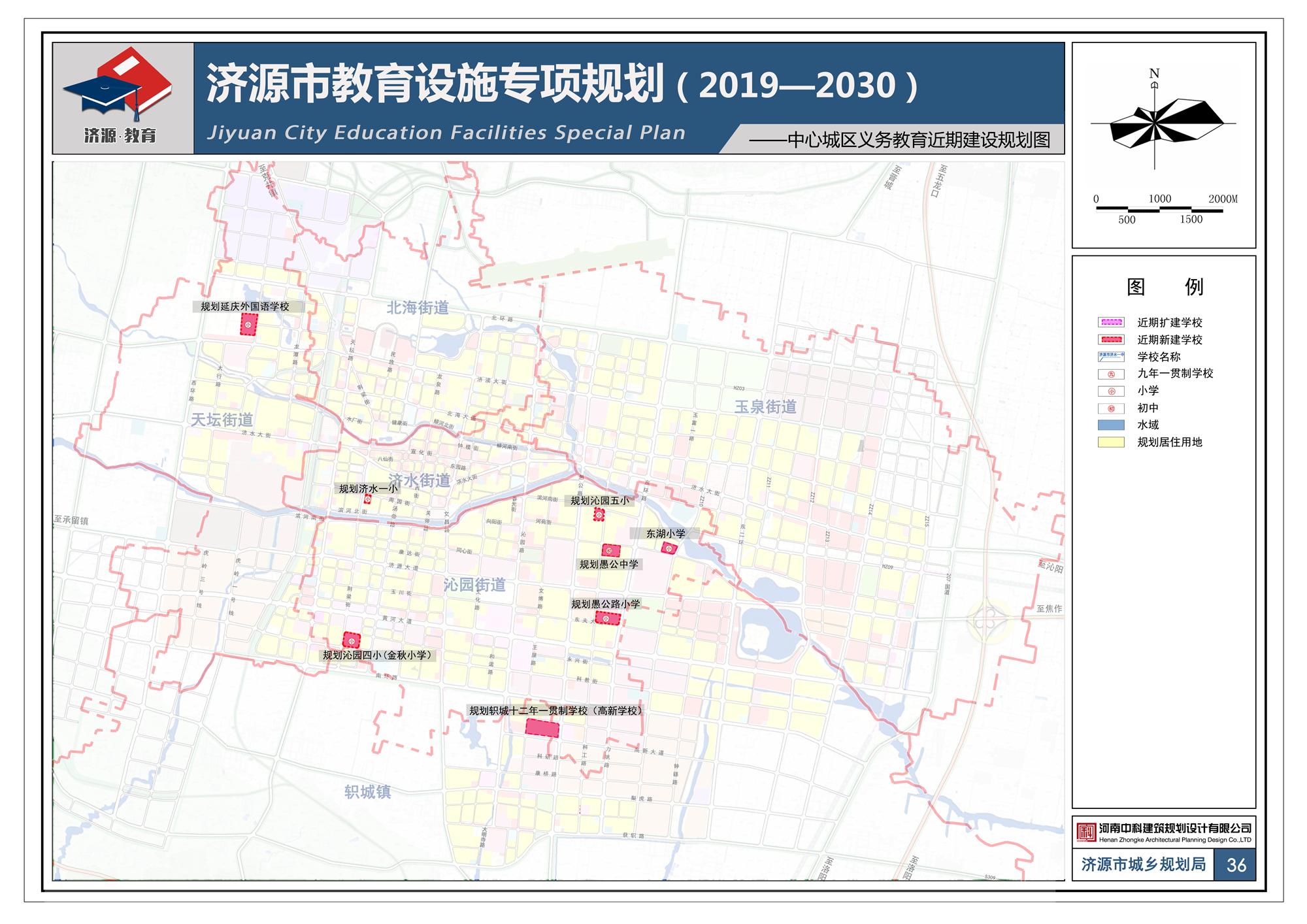This screenshot has height=924, width=1307.
Task: Click the 沁园街道 district name
Action: coord(474,584)
